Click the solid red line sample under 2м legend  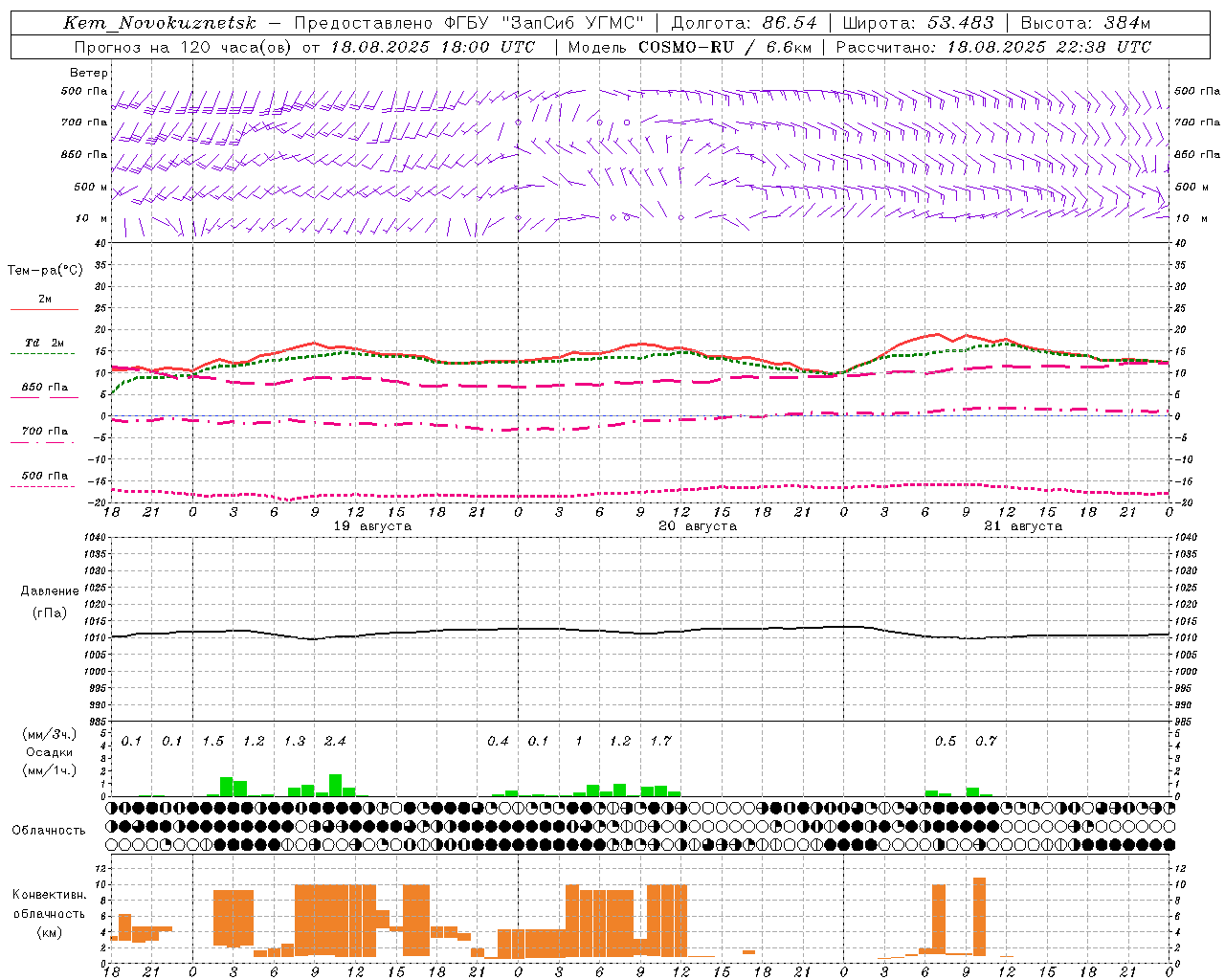pyautogui.click(x=44, y=309)
